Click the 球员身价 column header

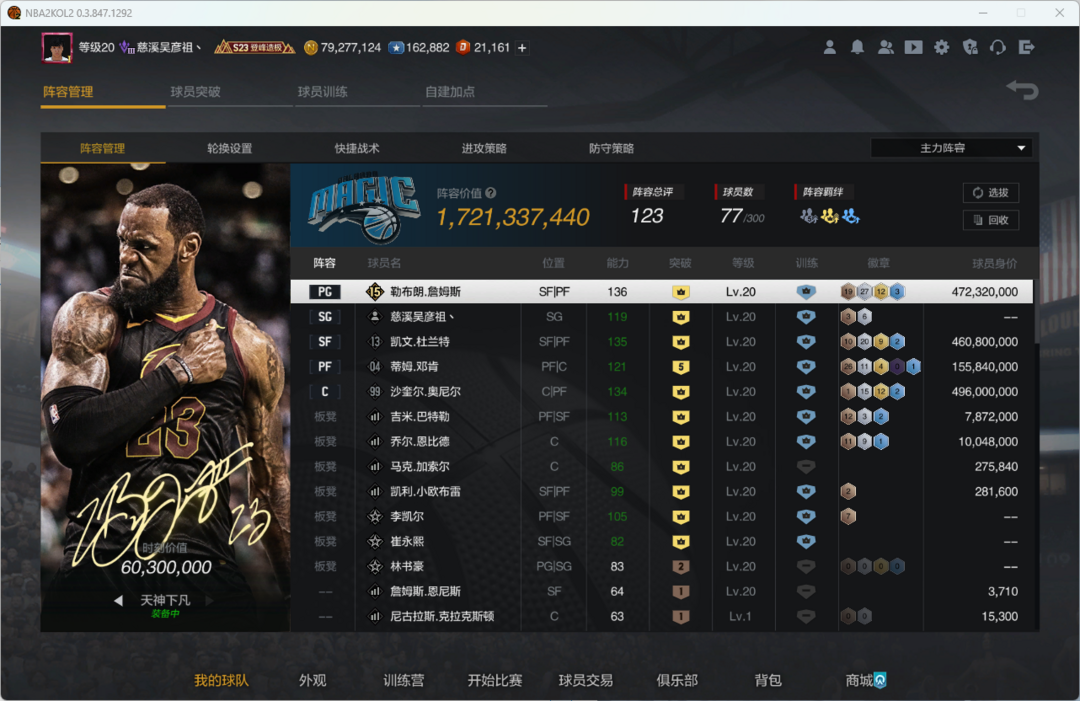coord(994,263)
